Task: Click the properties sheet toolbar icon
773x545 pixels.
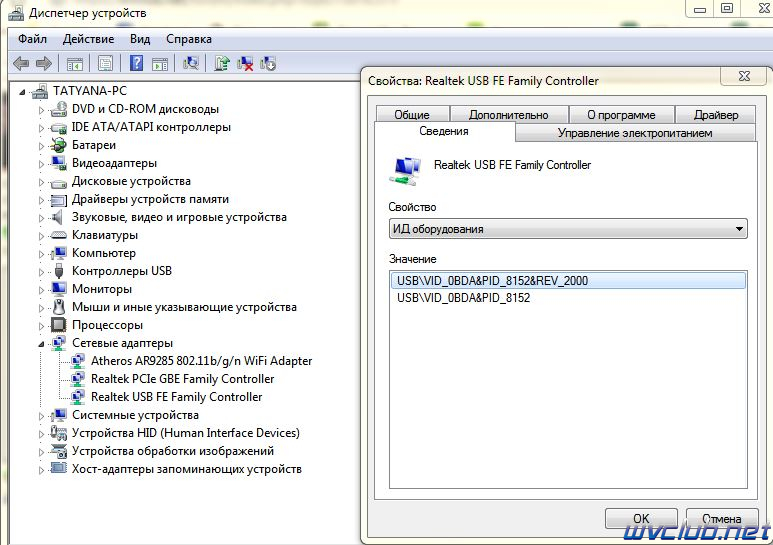Action: tap(105, 64)
